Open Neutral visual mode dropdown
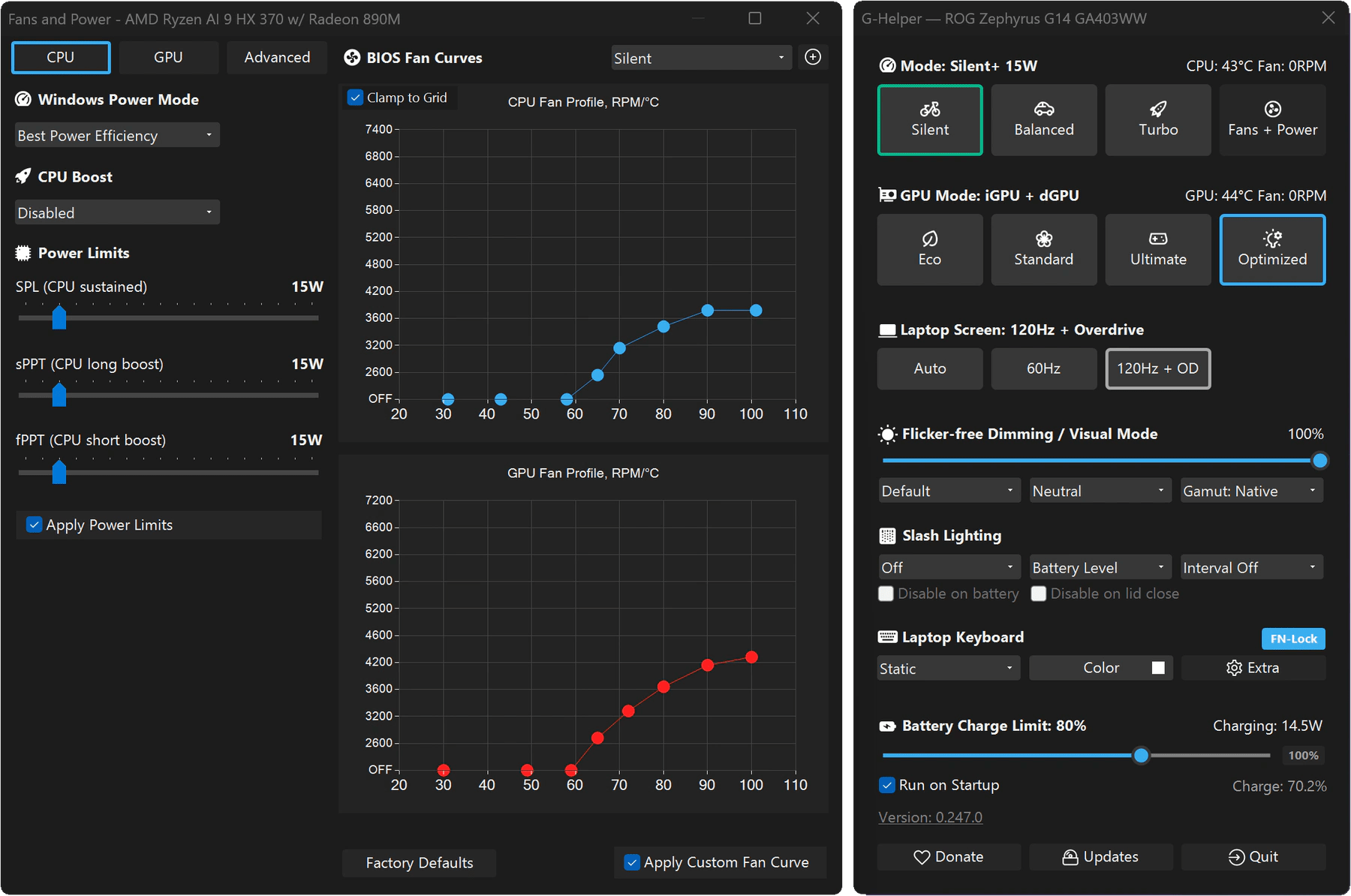1351x896 pixels. pyautogui.click(x=1100, y=491)
